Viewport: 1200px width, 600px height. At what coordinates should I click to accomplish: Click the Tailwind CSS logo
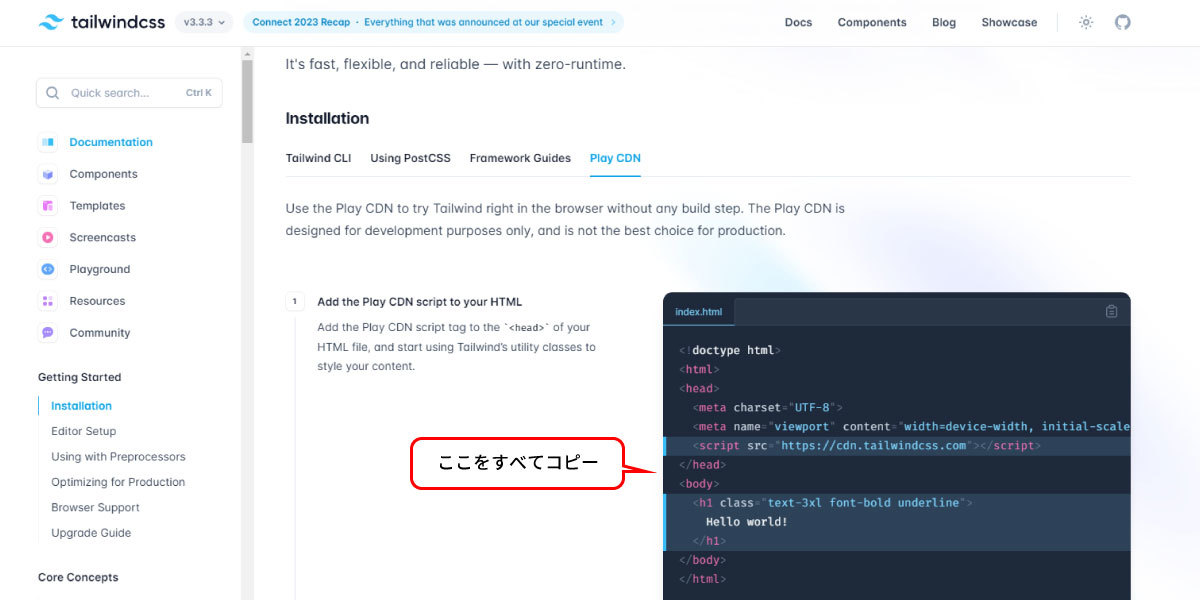pyautogui.click(x=101, y=22)
